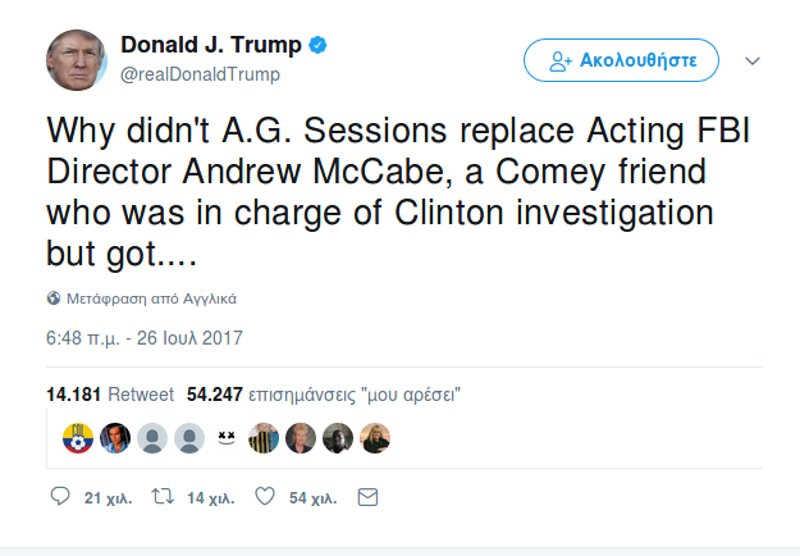View the 54.247 likes list
The image size is (800, 556).
[x=323, y=394]
